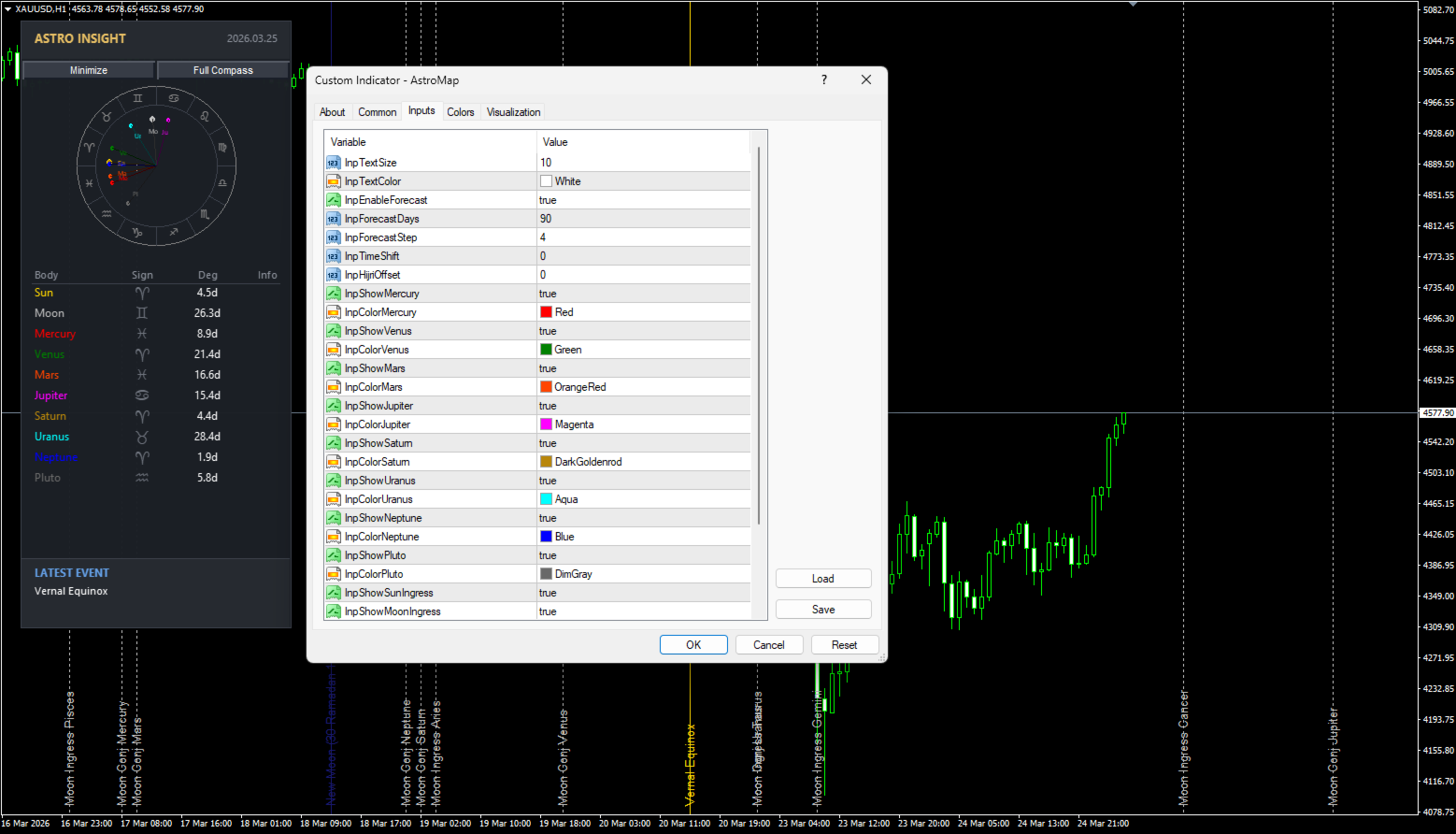This screenshot has width=1456, height=834.
Task: Click the InpTextSize integer type icon
Action: 333,163
